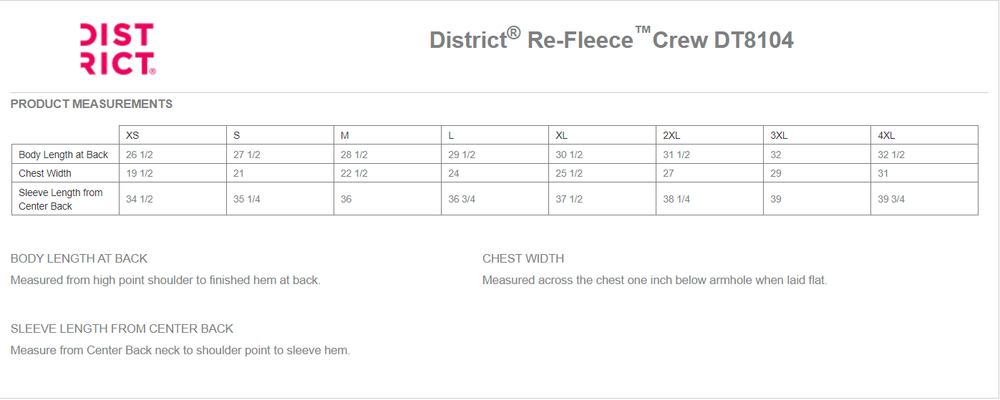Select the 4XL column header
The image size is (1000, 400).
click(x=886, y=135)
